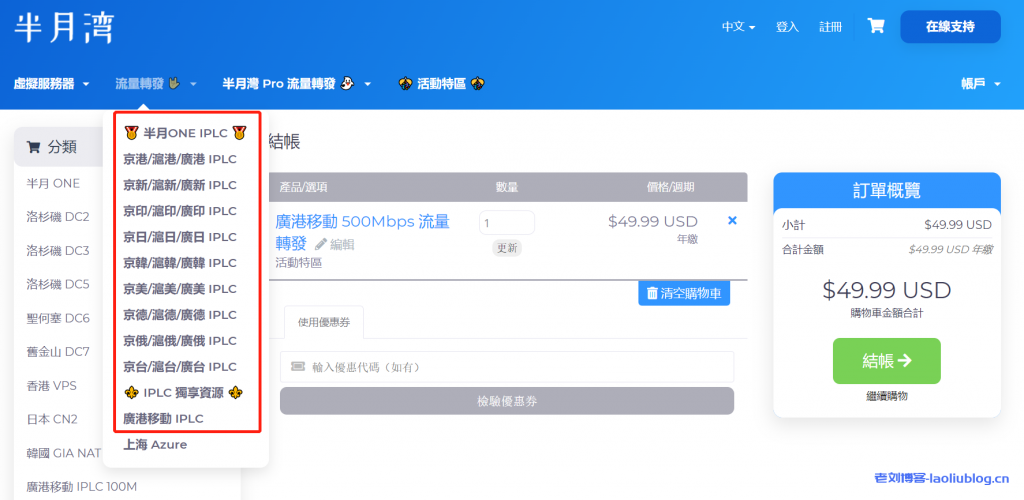1024x500 pixels.
Task: Select 京韓/滬韓/廣韓 IPLC entry
Action: coord(180,263)
